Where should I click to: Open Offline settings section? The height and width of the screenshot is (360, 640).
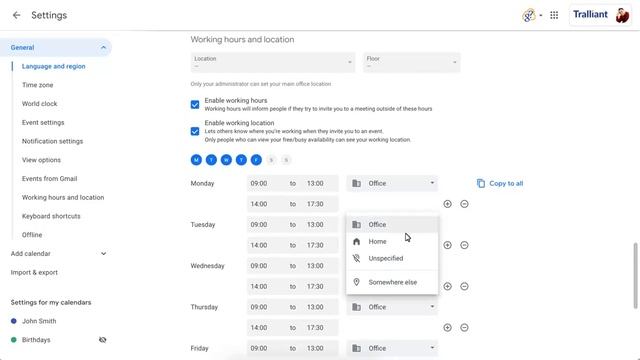(x=32, y=235)
